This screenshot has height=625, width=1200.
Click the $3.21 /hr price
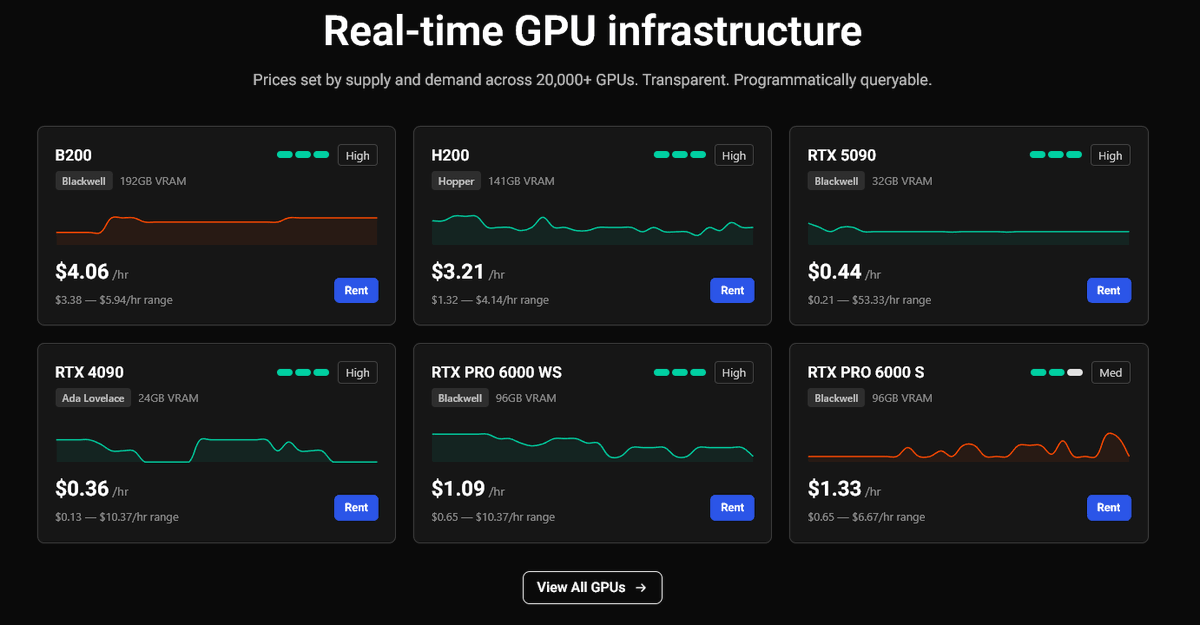pyautogui.click(x=468, y=271)
